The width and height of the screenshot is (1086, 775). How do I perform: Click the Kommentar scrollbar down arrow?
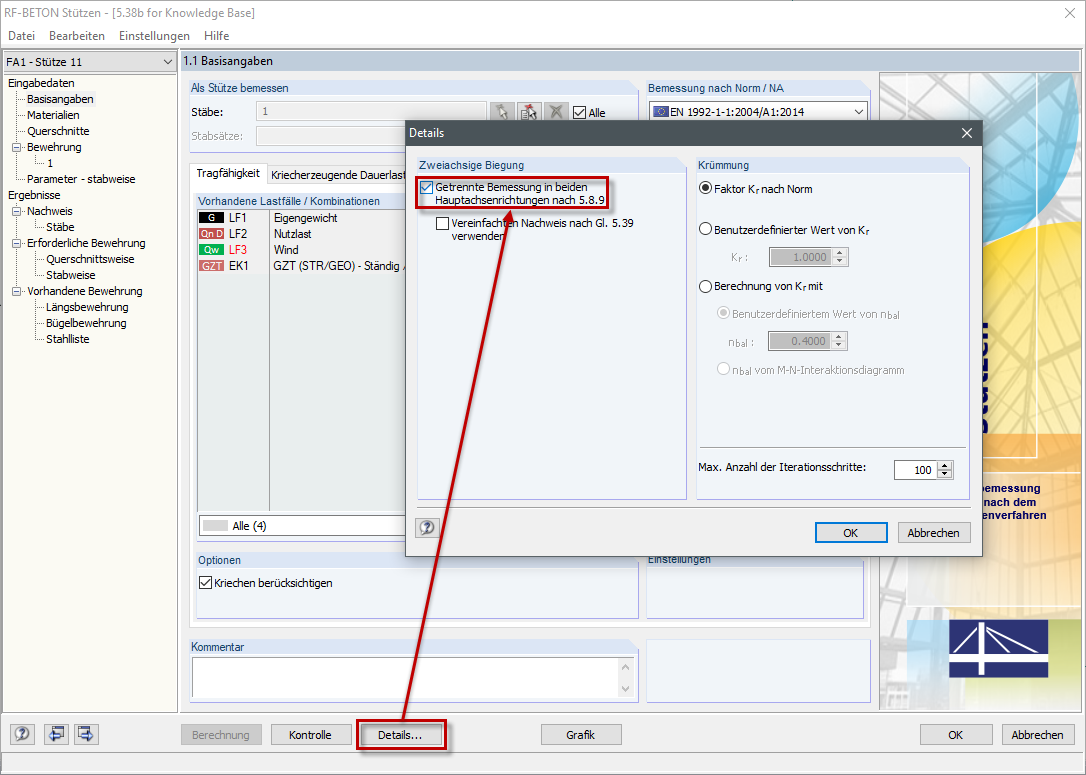[x=625, y=689]
